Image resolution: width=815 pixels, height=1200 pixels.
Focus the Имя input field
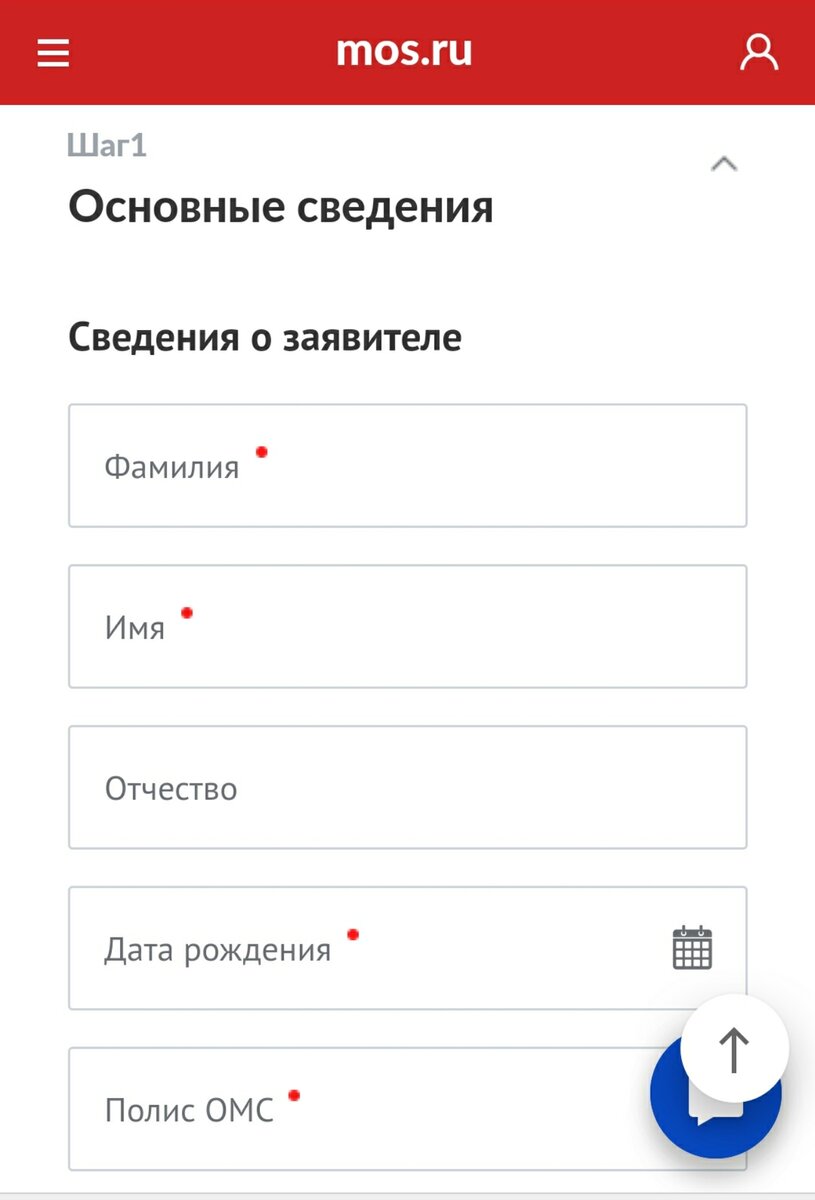pyautogui.click(x=407, y=626)
